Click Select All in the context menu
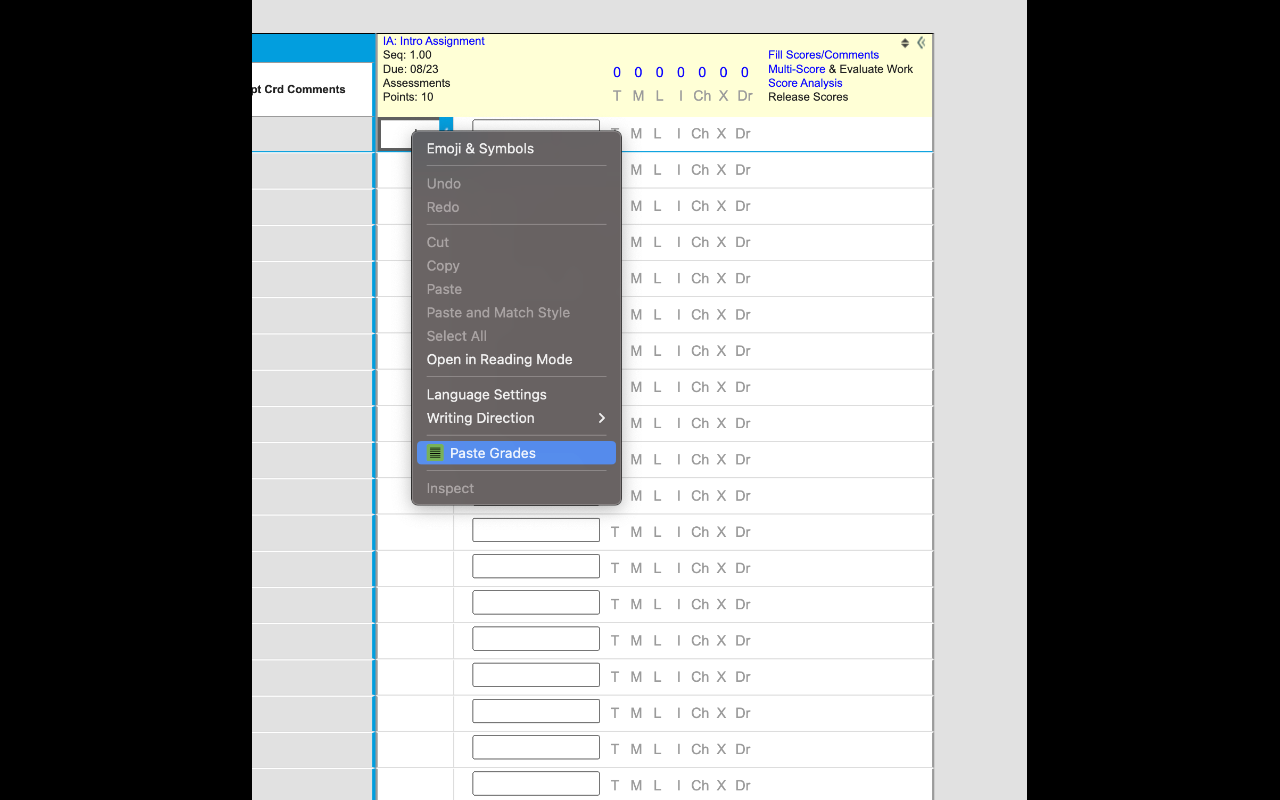The width and height of the screenshot is (1280, 800). (x=516, y=336)
